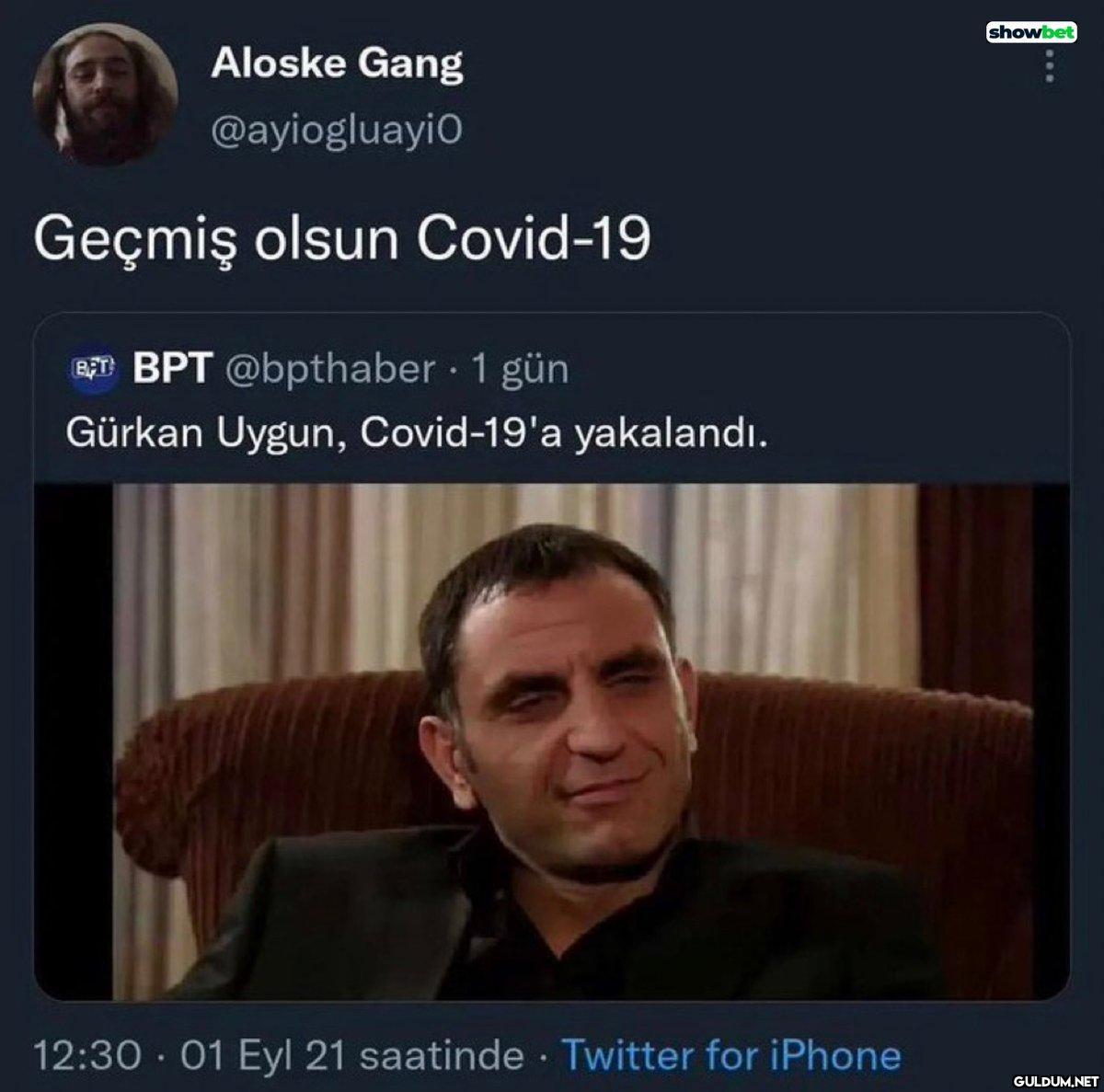
Task: Click 'Covid-19' in the main tweet
Action: 534,237
